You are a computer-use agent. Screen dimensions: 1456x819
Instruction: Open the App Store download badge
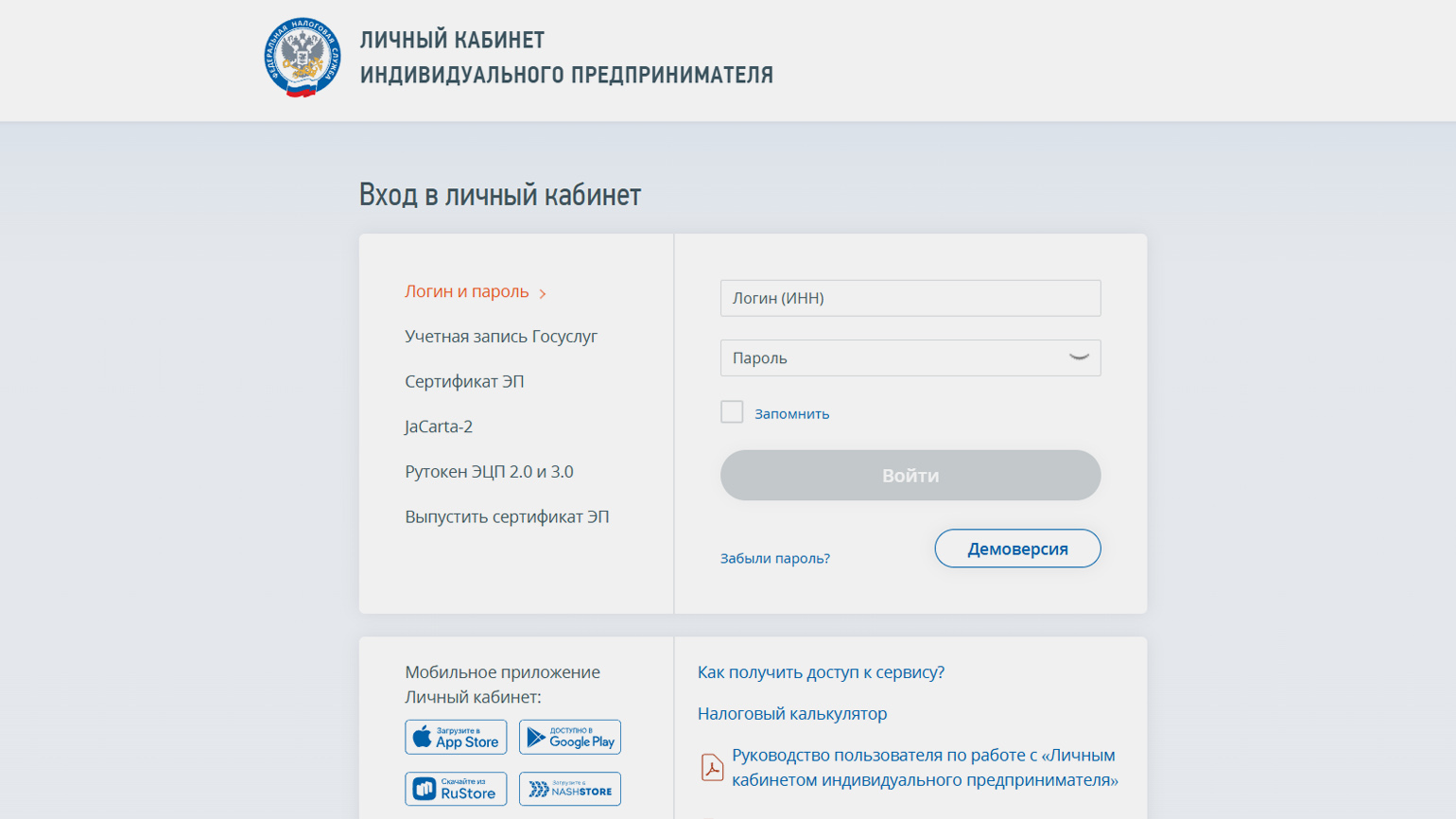point(456,737)
